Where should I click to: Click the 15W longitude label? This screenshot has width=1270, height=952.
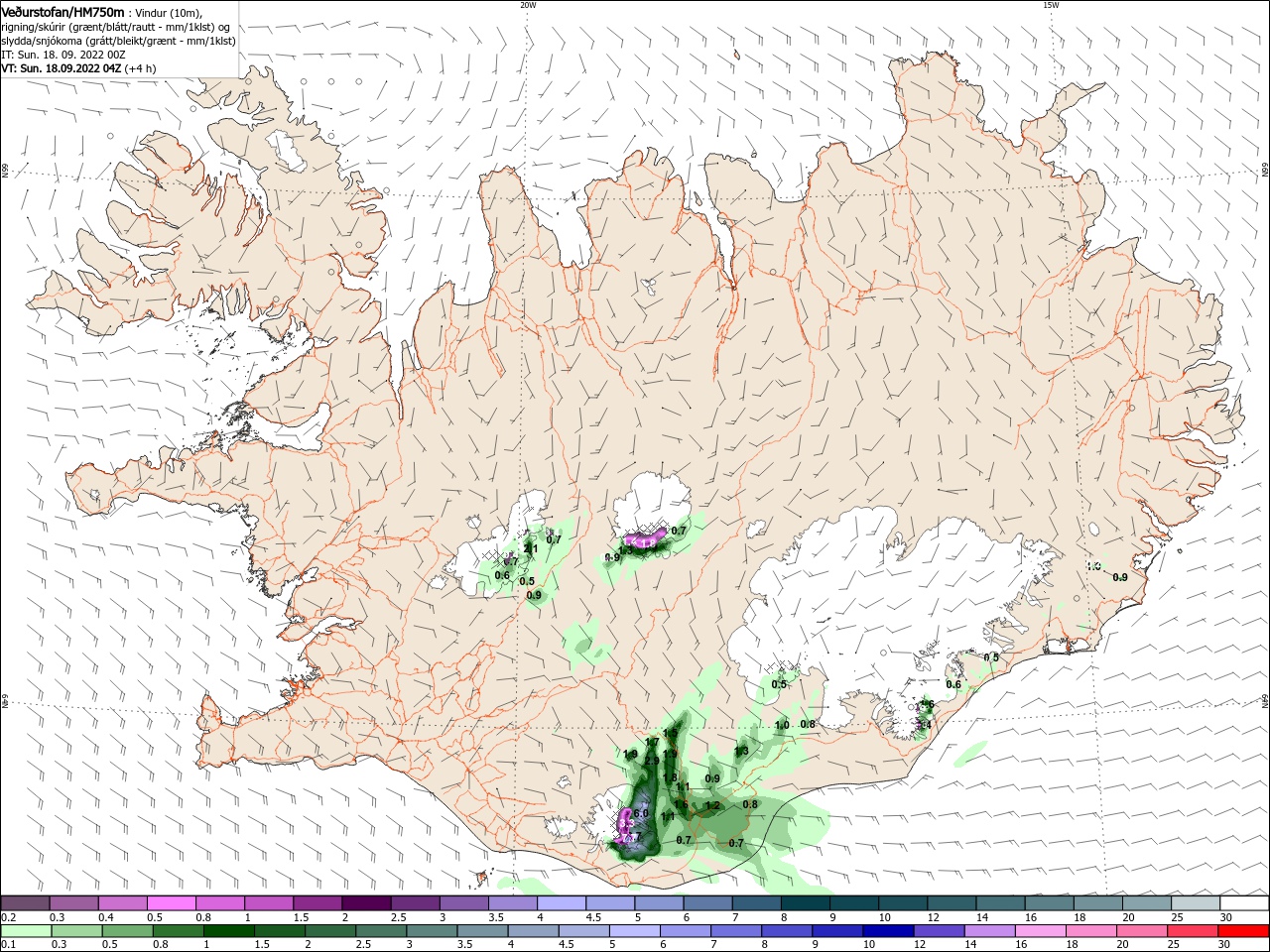point(1051,4)
